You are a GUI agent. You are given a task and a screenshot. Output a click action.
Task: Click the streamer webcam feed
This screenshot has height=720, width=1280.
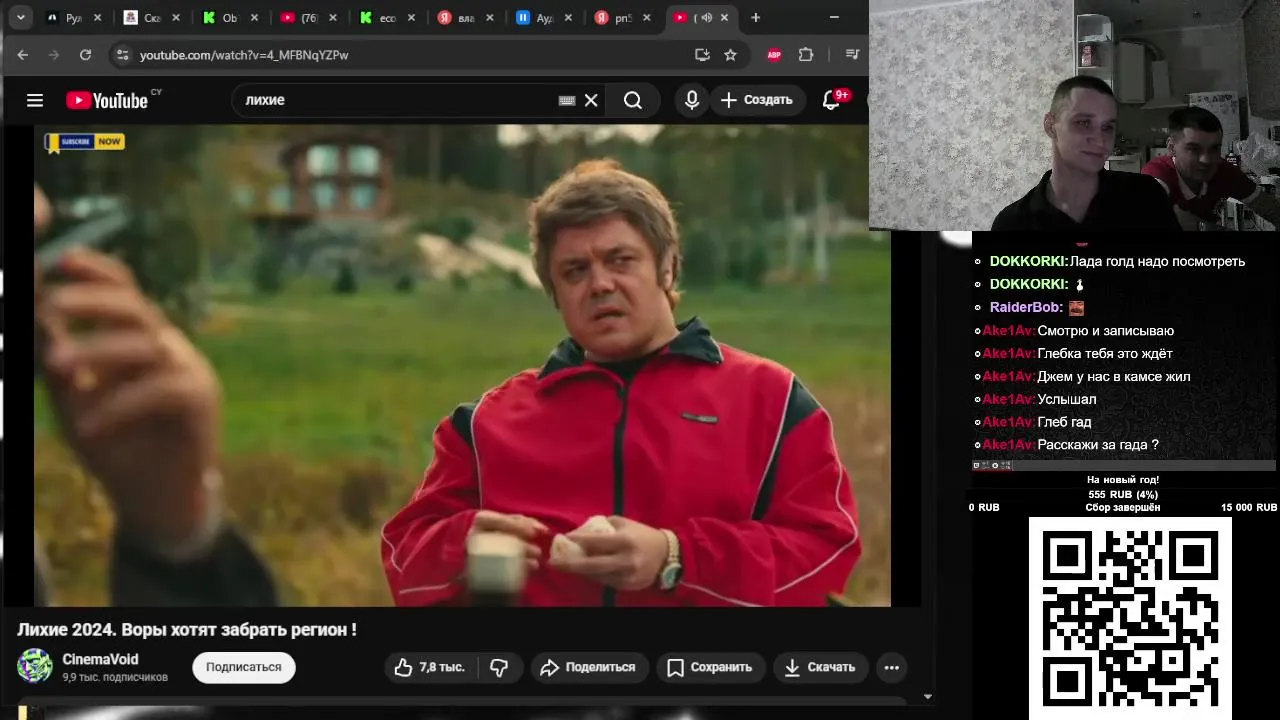(x=1075, y=115)
